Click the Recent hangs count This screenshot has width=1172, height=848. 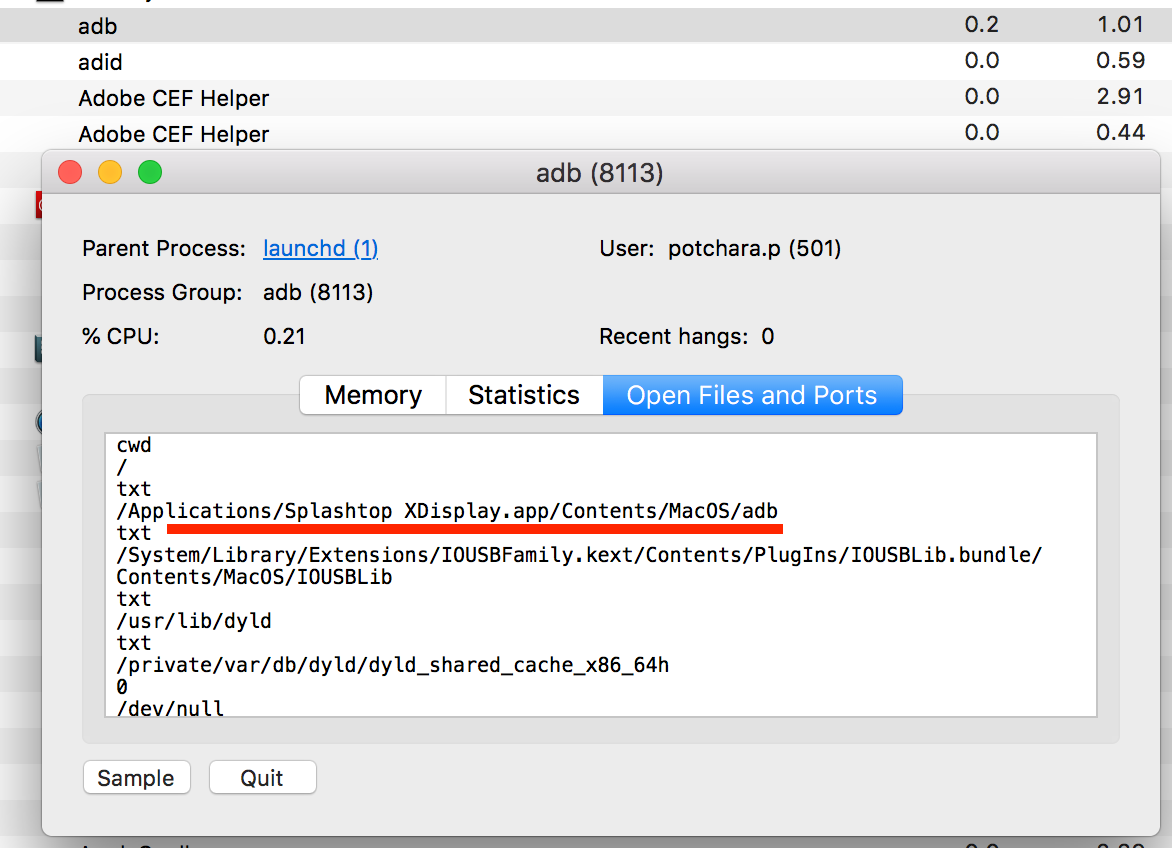pyautogui.click(x=768, y=336)
